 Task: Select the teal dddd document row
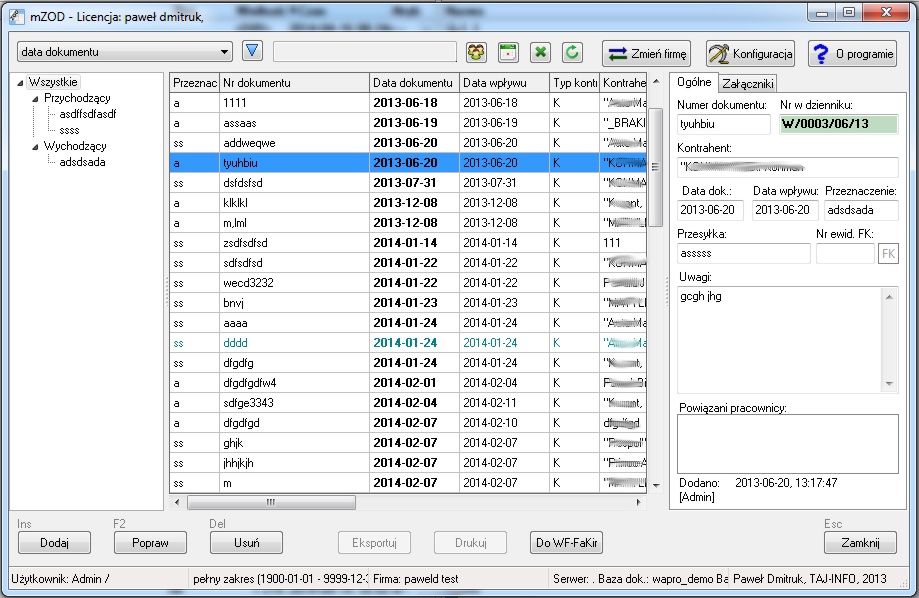coord(408,342)
